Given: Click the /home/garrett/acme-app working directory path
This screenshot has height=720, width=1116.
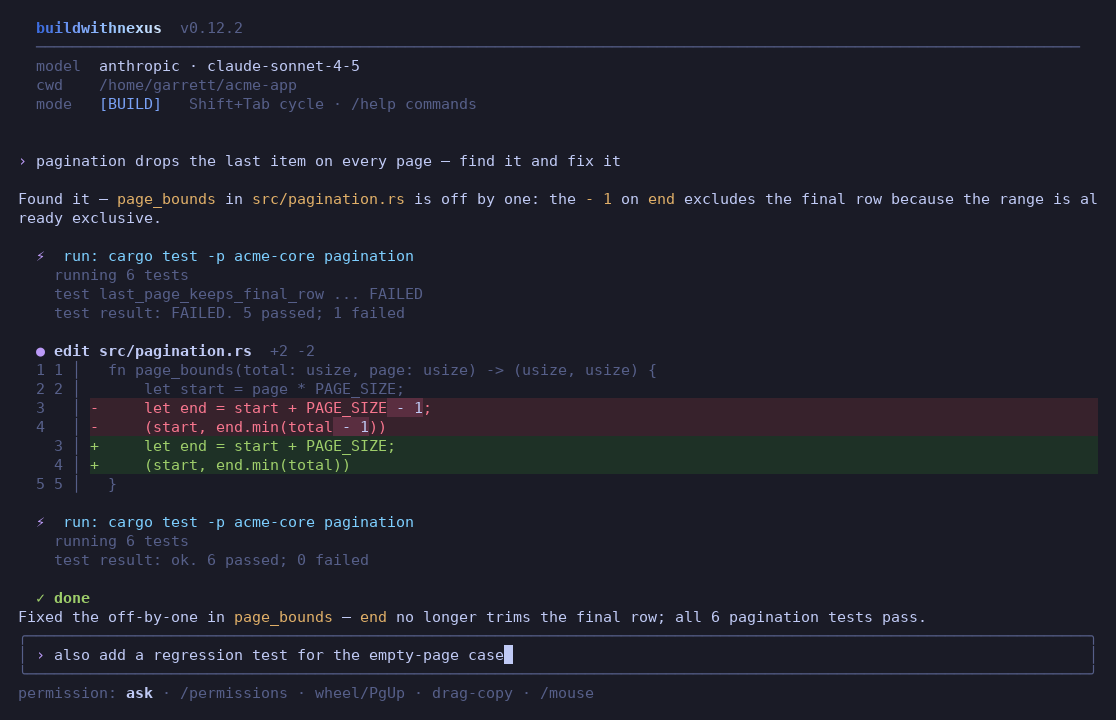Looking at the screenshot, I should point(198,85).
